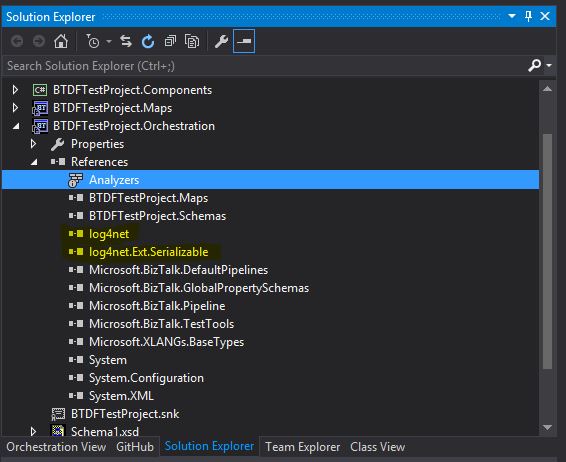This screenshot has height=462, width=566.
Task: Expand BTDFTestProject.Components project node
Action: pos(15,90)
